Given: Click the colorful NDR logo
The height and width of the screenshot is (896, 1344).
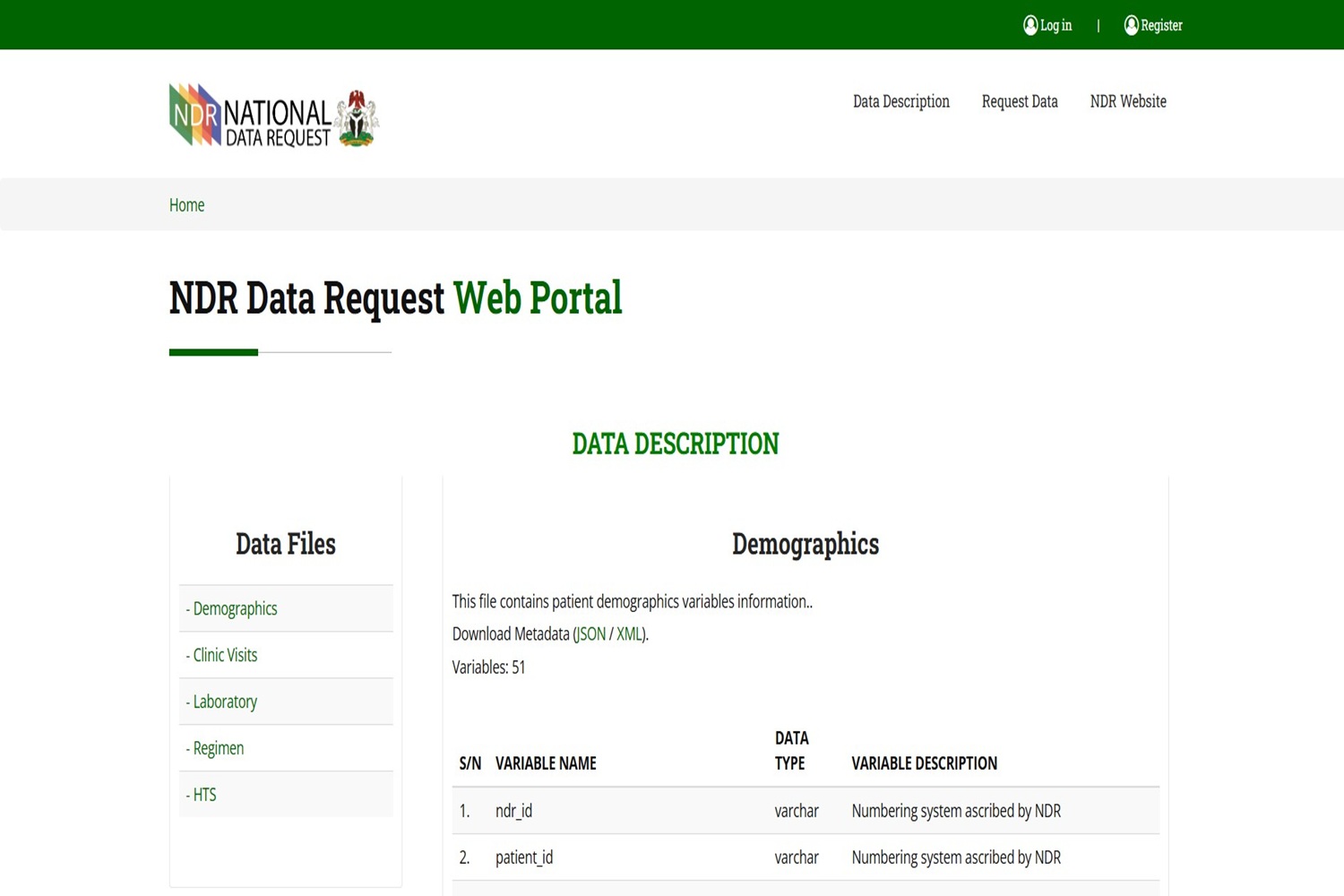Looking at the screenshot, I should click(195, 115).
